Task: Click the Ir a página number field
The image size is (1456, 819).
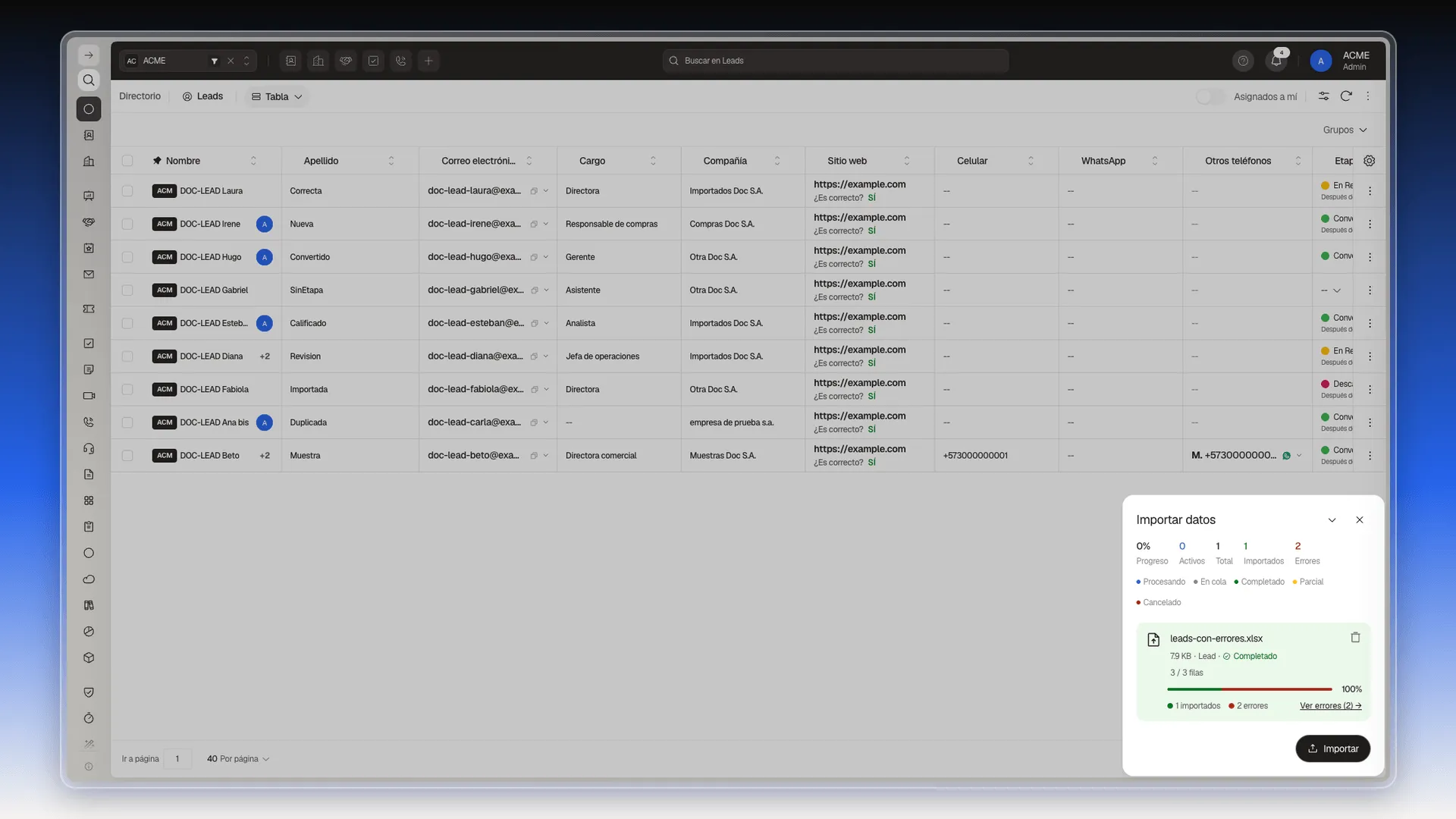Action: click(177, 759)
